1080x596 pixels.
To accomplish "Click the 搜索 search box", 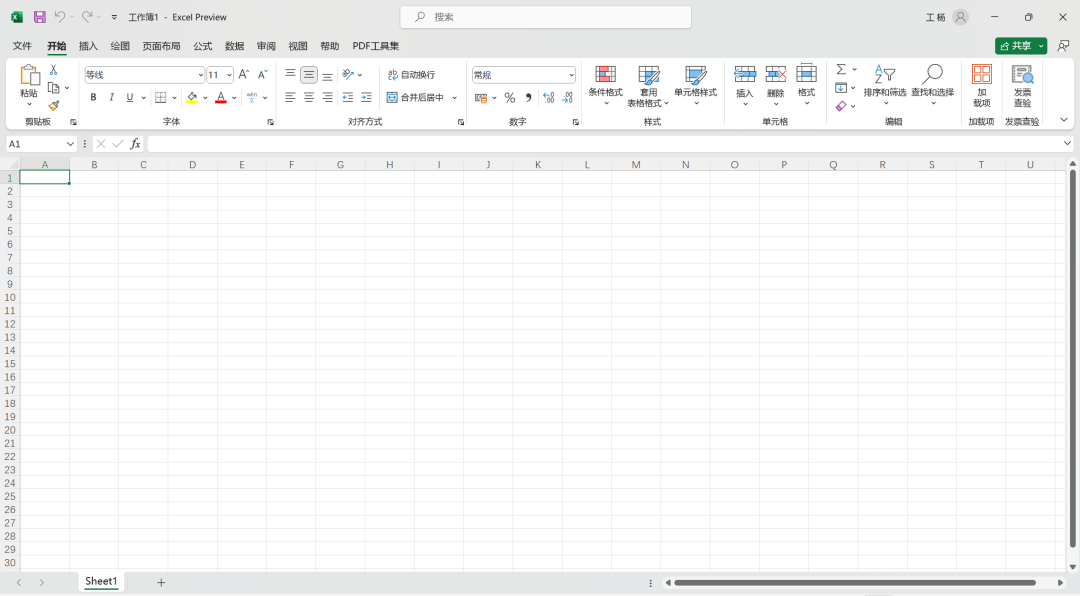I will [x=546, y=17].
